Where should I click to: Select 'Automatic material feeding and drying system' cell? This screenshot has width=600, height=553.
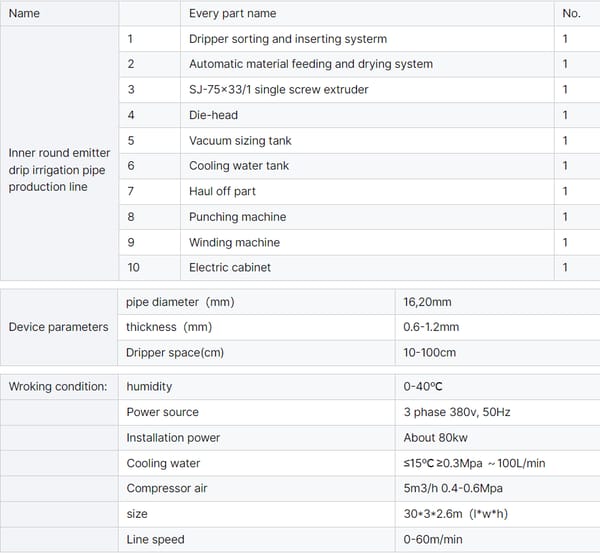311,64
